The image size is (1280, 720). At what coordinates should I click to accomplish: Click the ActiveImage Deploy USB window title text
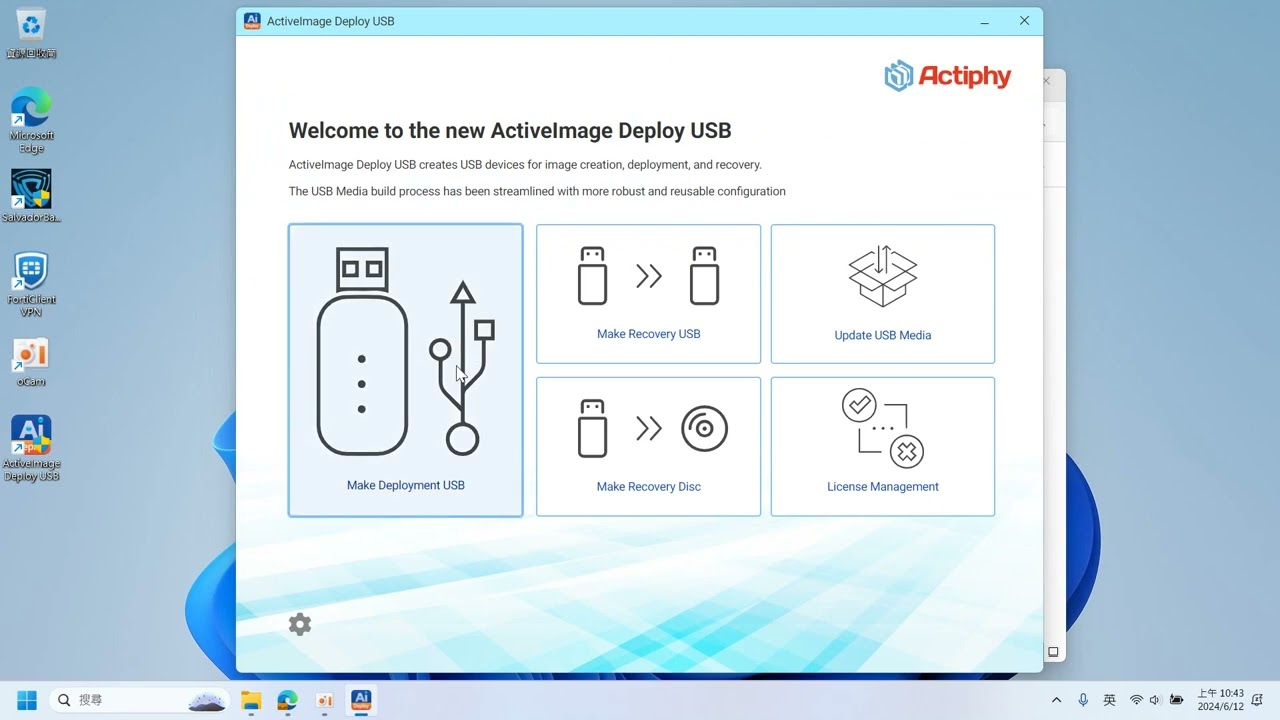coord(330,21)
